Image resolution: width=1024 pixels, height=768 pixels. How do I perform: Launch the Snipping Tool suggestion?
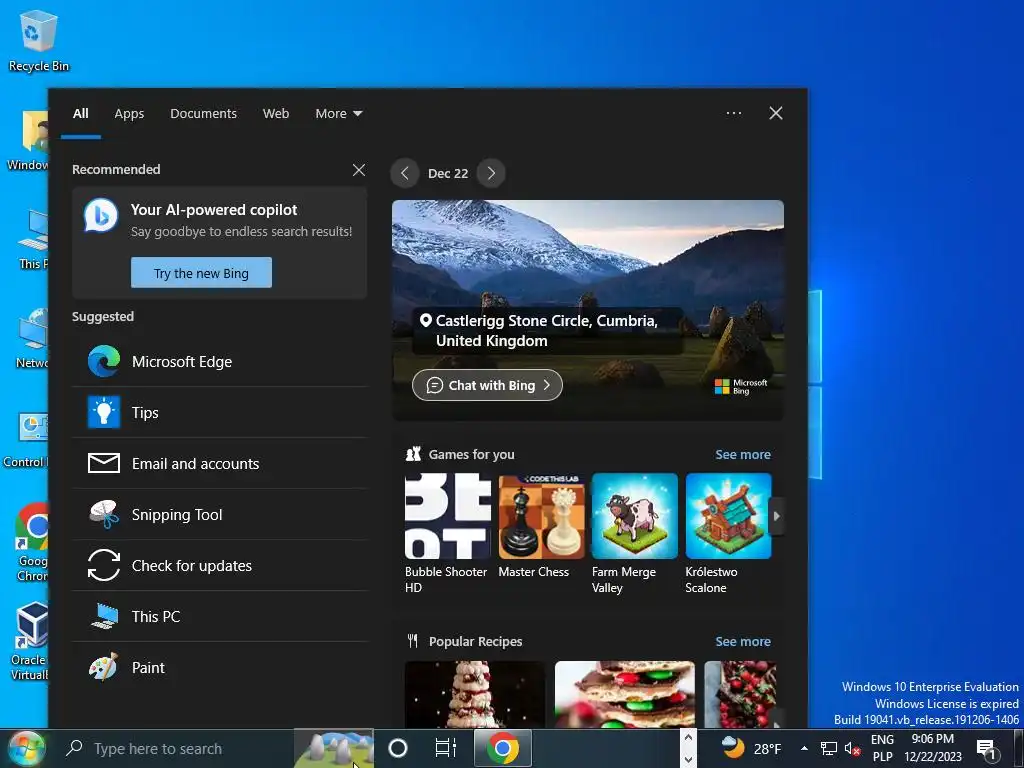tap(219, 515)
